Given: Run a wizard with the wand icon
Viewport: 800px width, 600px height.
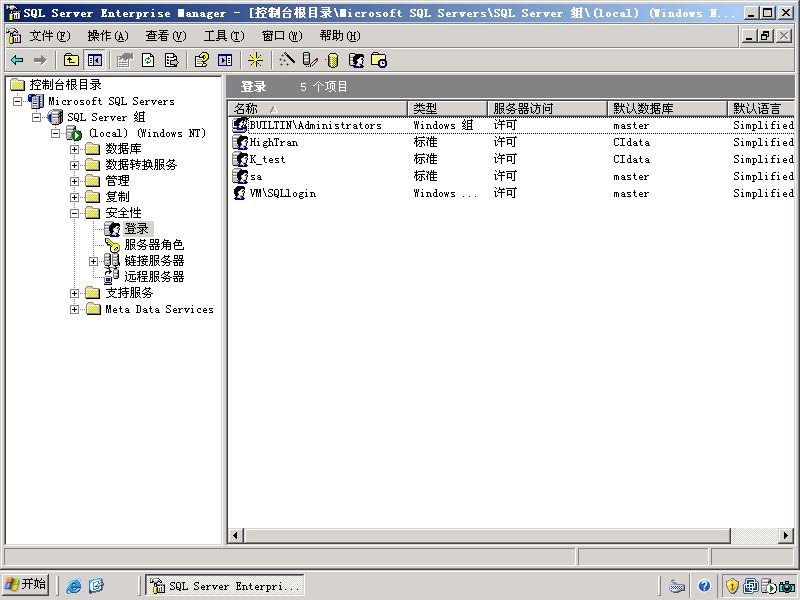Looking at the screenshot, I should click(x=287, y=60).
